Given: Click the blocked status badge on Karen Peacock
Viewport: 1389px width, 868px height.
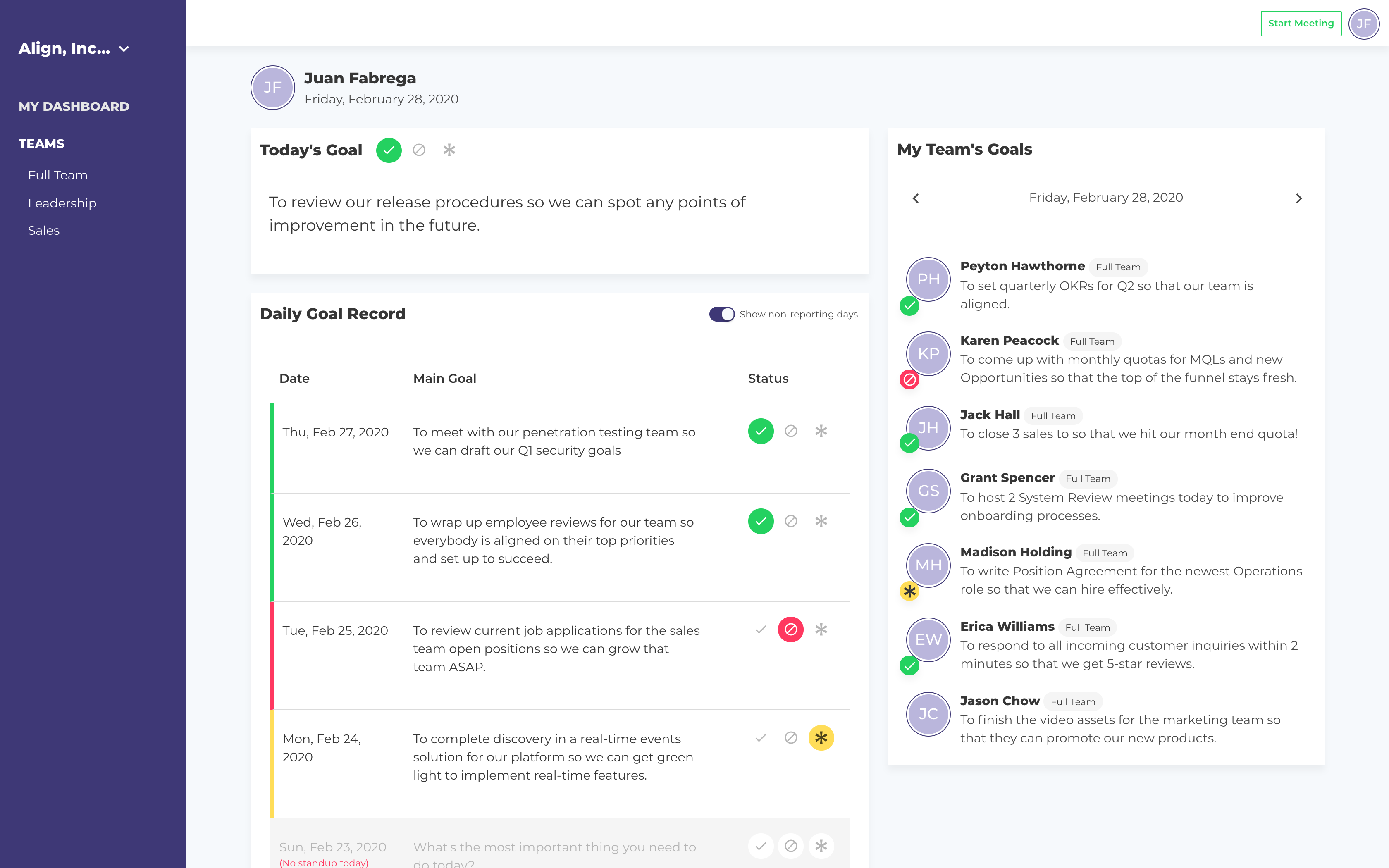Looking at the screenshot, I should pos(910,379).
